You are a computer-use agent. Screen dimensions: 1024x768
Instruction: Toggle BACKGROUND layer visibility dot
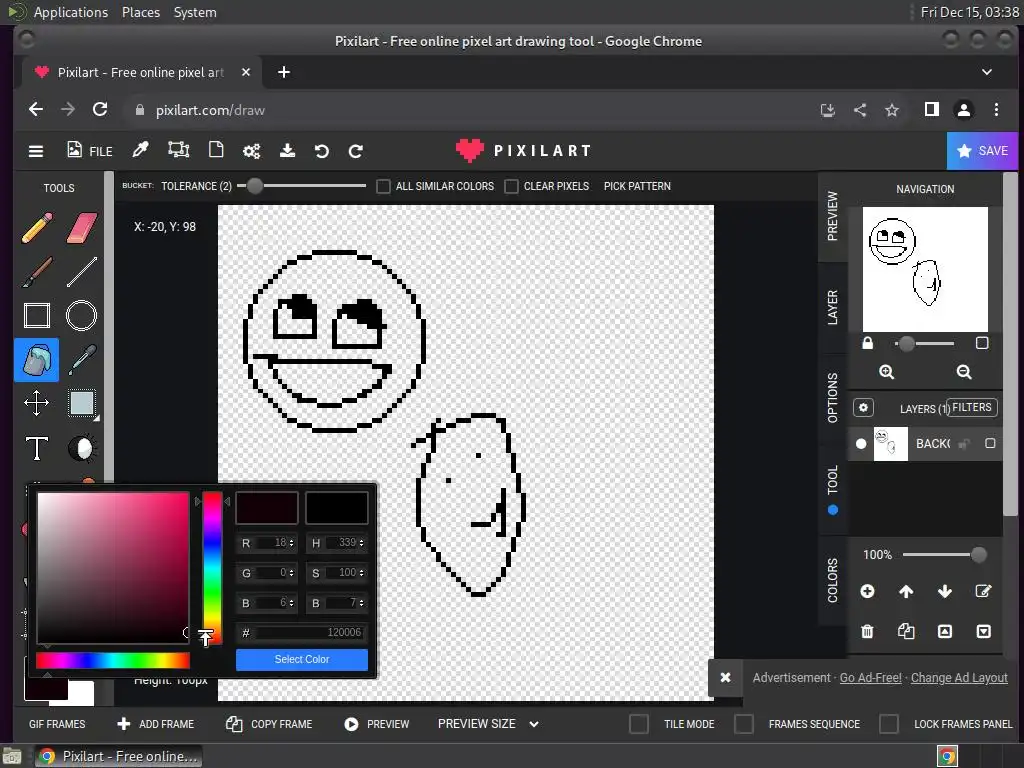point(861,443)
